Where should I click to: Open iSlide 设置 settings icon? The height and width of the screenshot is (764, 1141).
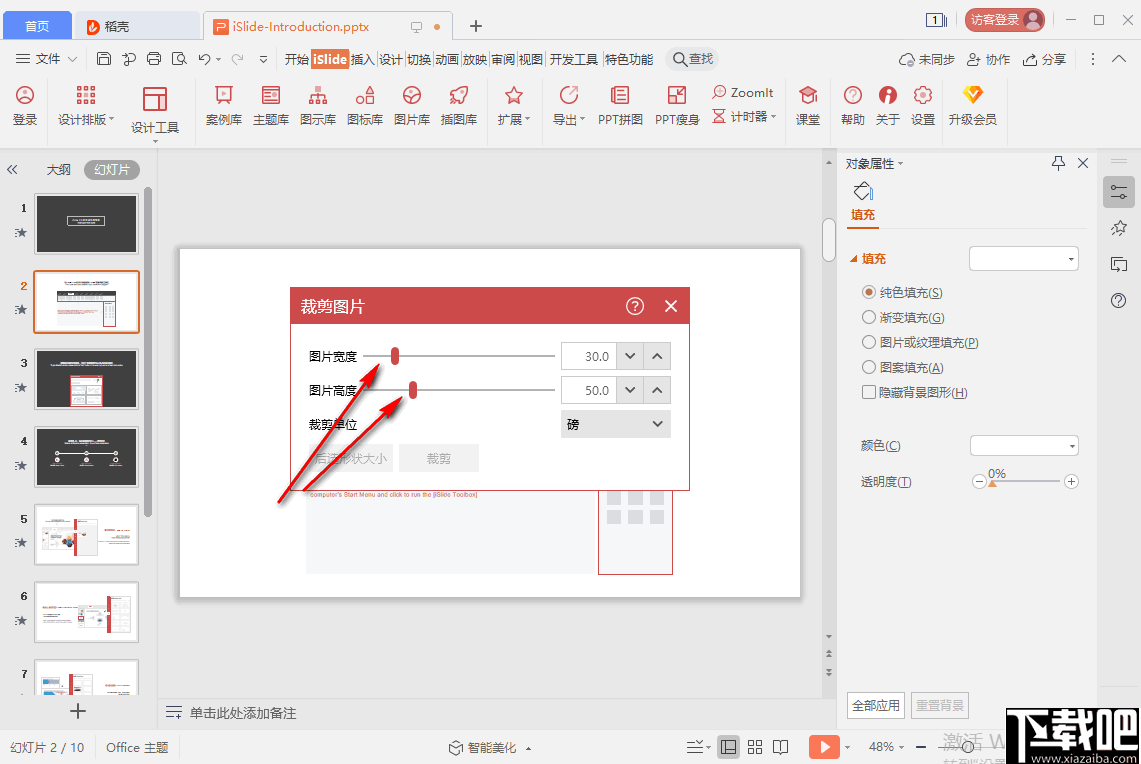[x=922, y=107]
